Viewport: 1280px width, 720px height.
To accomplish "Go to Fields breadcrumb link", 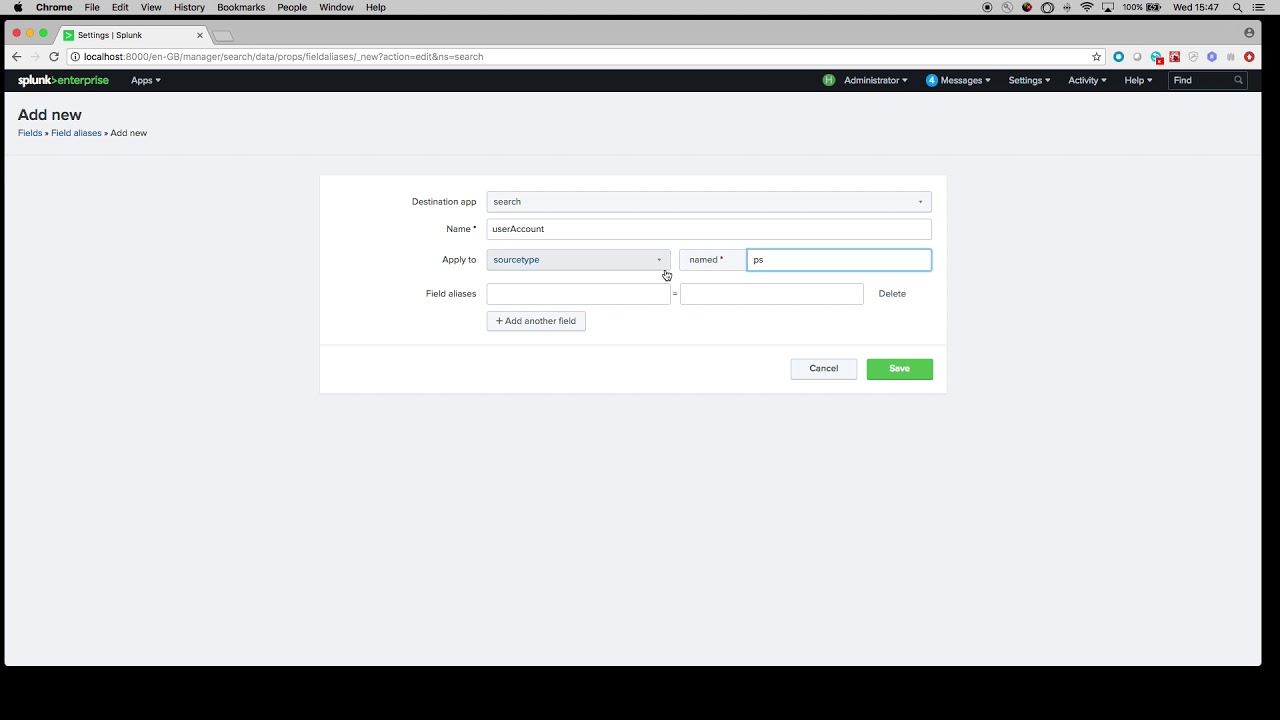I will [x=30, y=133].
